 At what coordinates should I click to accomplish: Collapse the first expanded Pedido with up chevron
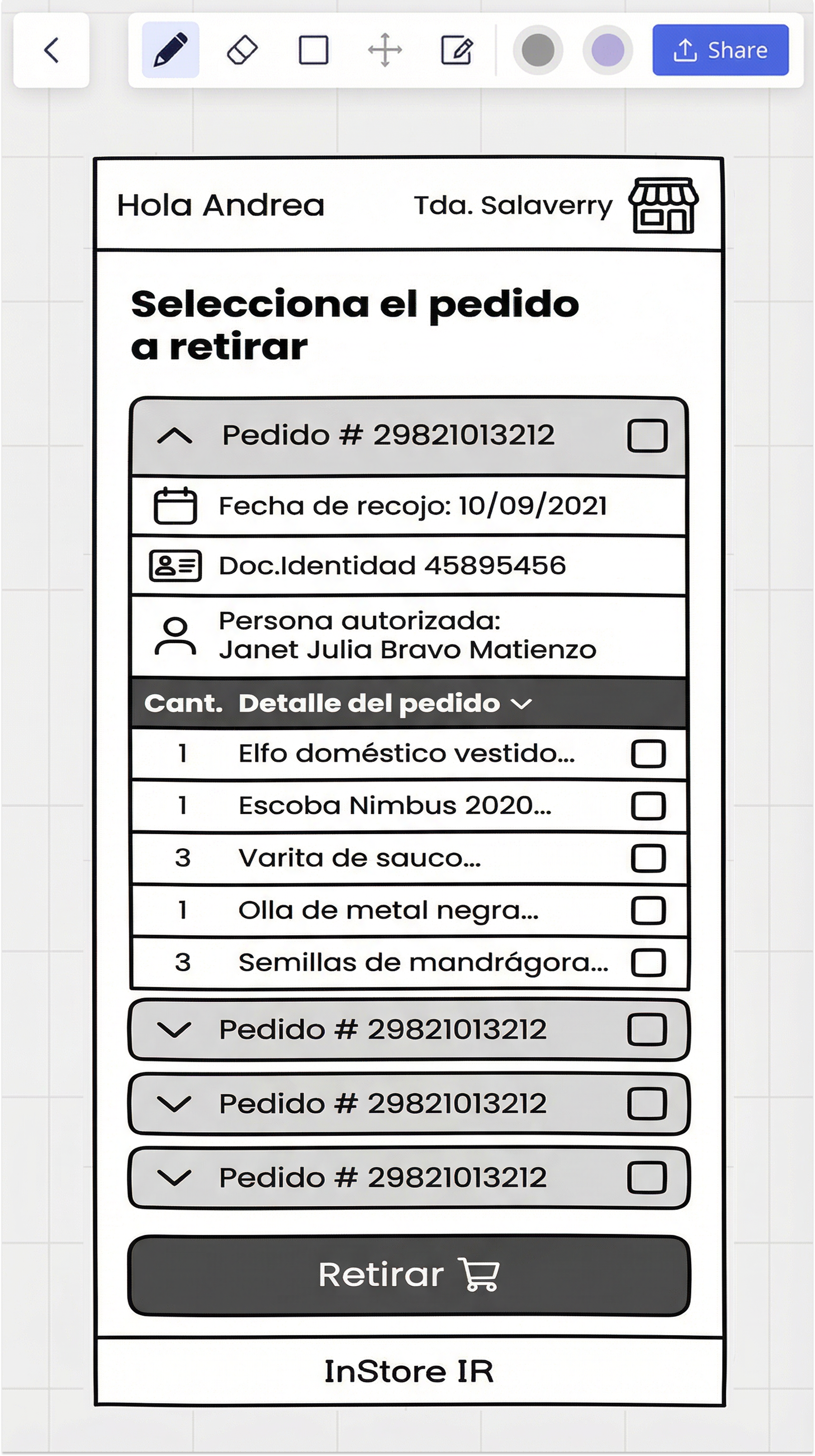click(x=175, y=436)
